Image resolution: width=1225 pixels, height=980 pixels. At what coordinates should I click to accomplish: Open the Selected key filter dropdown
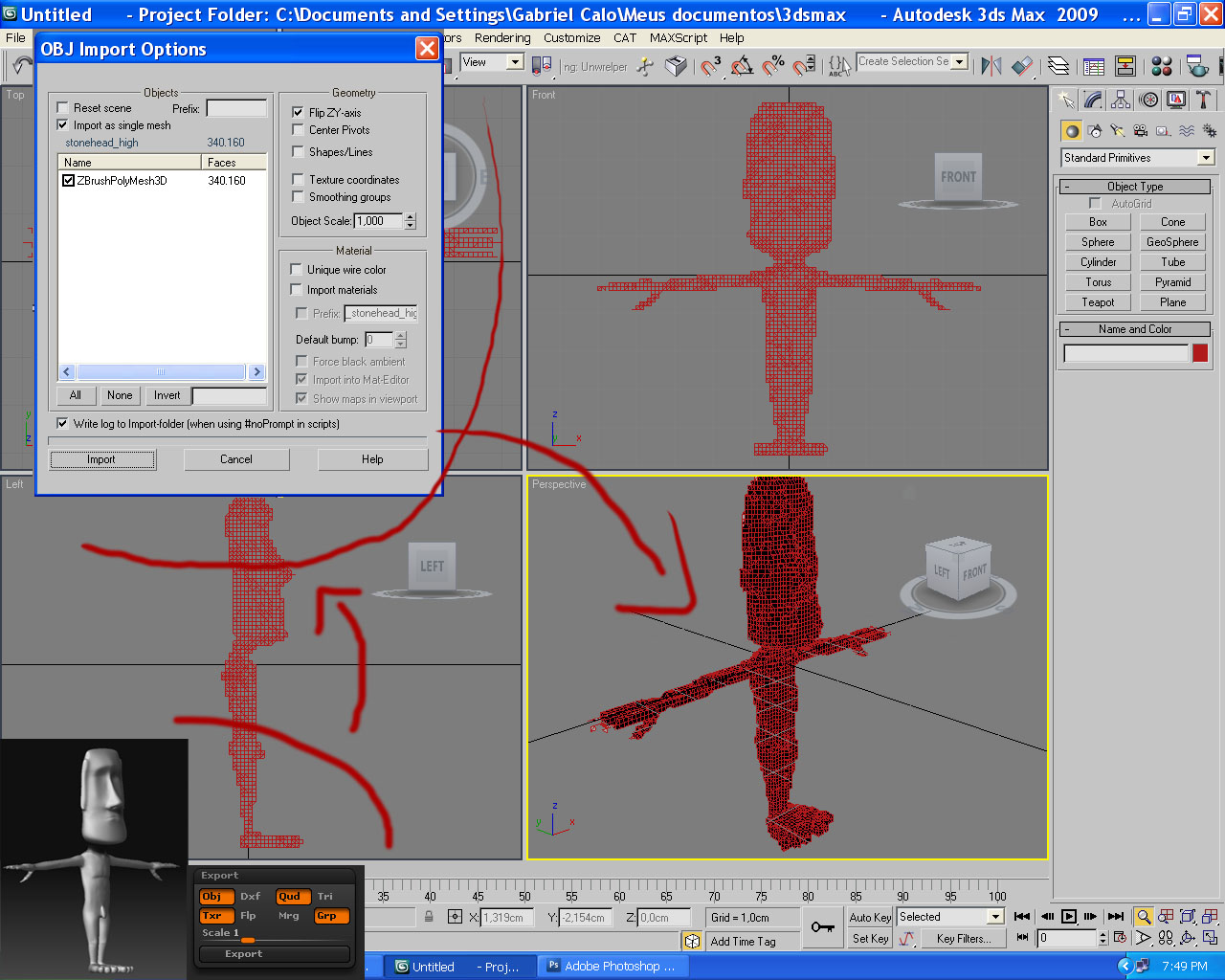(995, 917)
